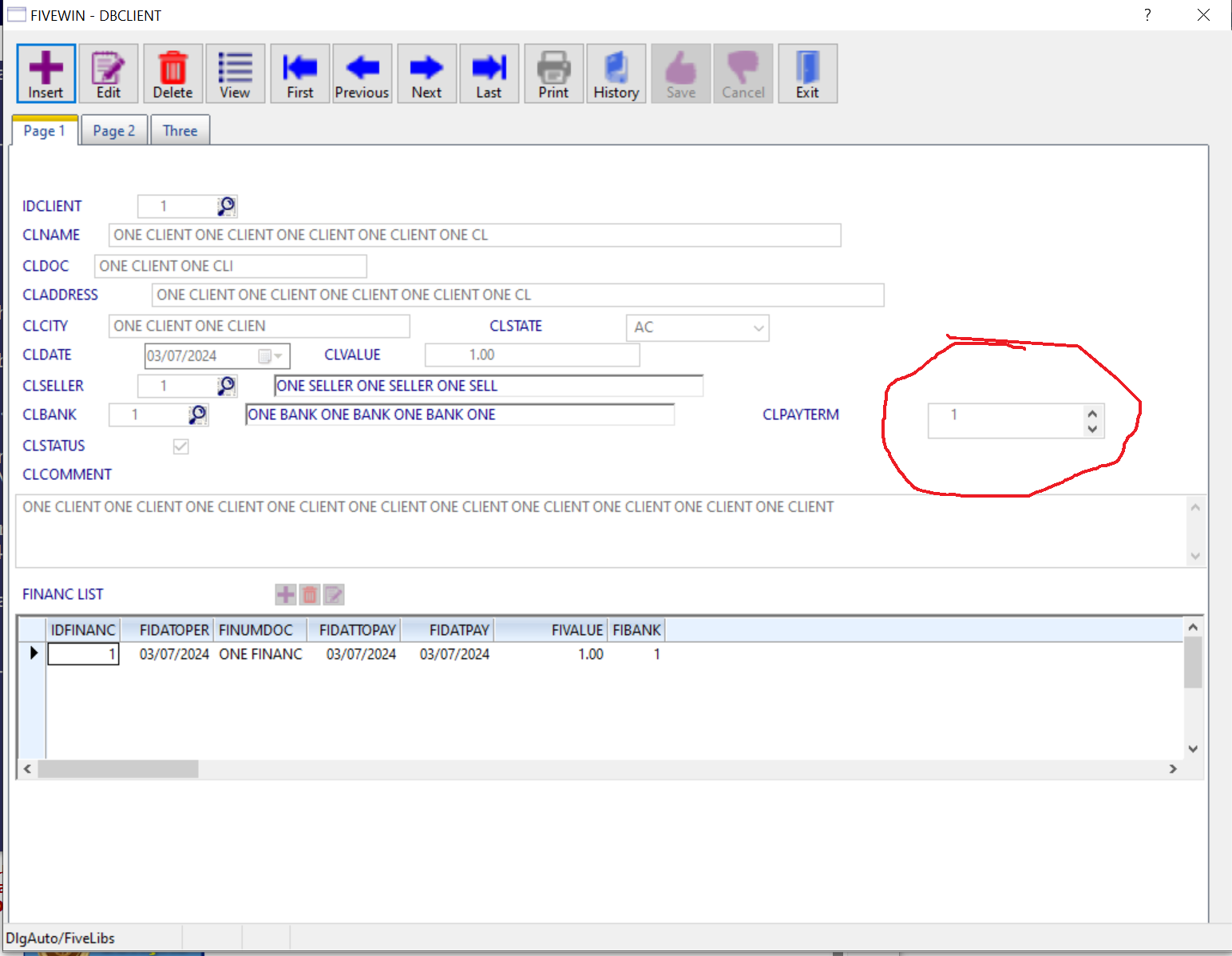Click the FIDATTOPAY column header
Image resolution: width=1232 pixels, height=956 pixels.
point(354,630)
